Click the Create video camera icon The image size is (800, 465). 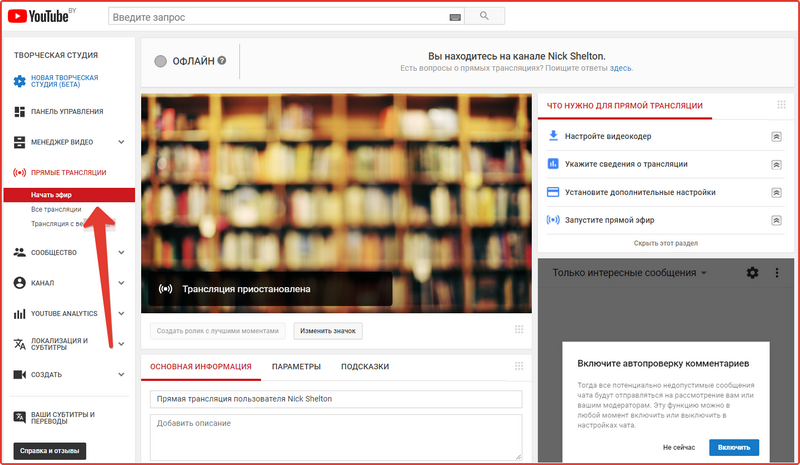19,375
